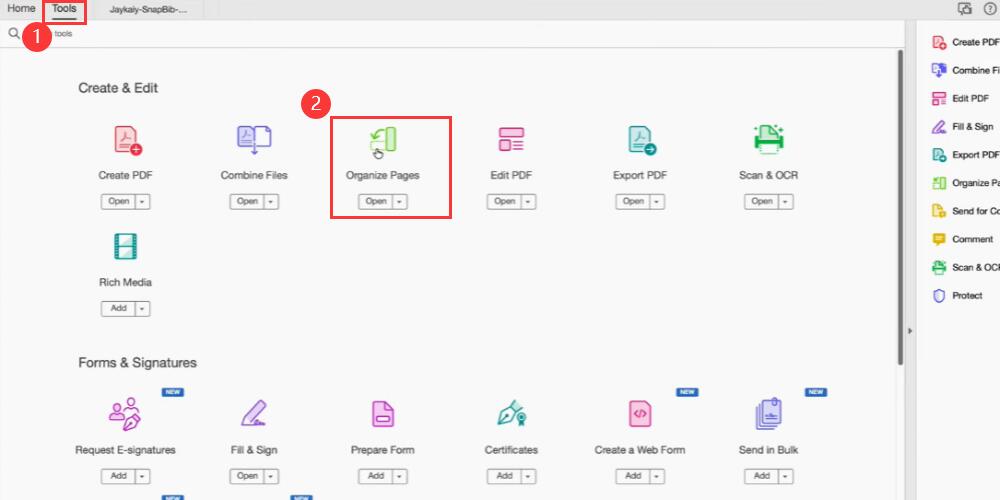The height and width of the screenshot is (500, 1000).
Task: Select the Create a Web Form icon
Action: coord(640,414)
